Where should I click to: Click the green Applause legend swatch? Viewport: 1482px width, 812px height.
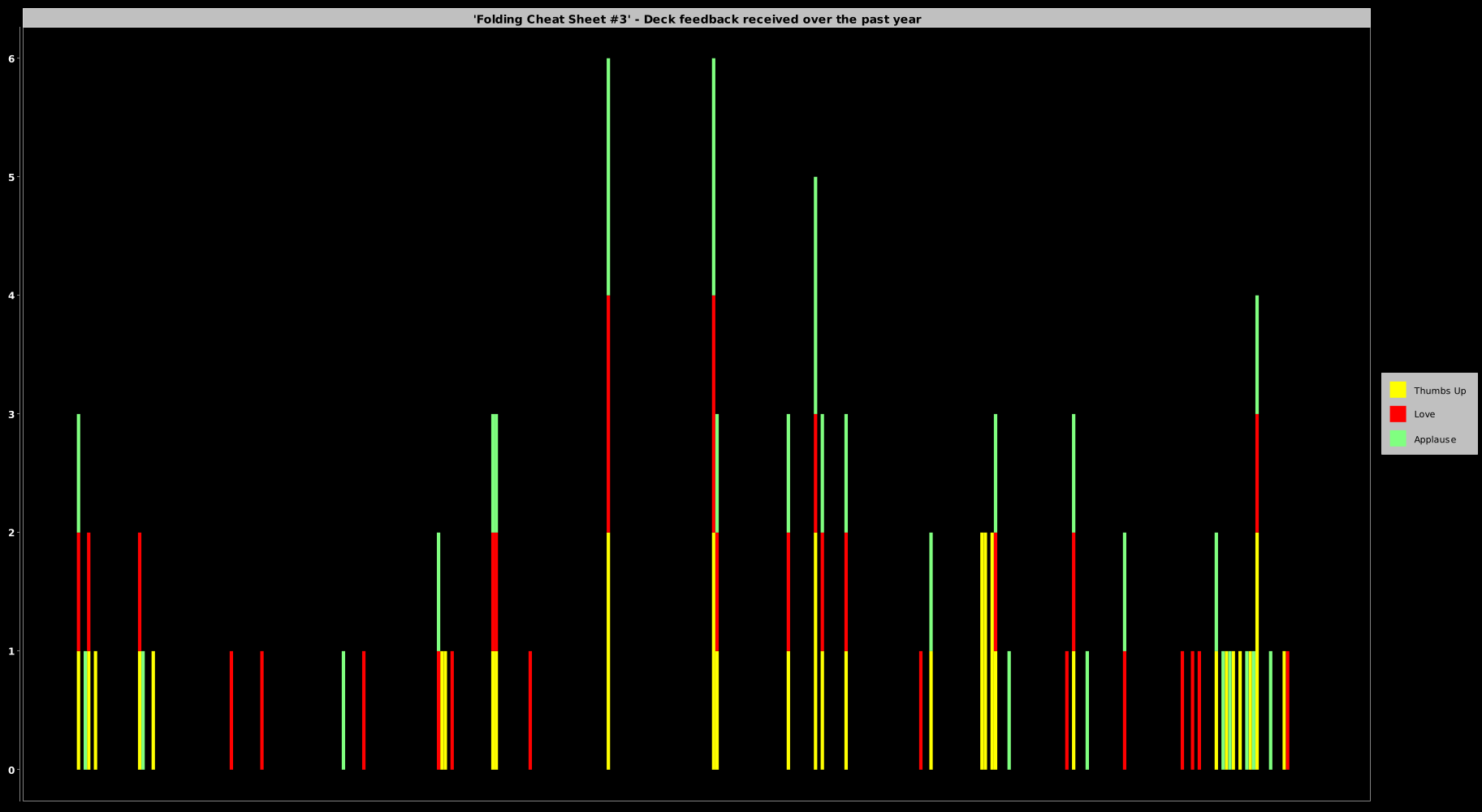coord(1398,438)
